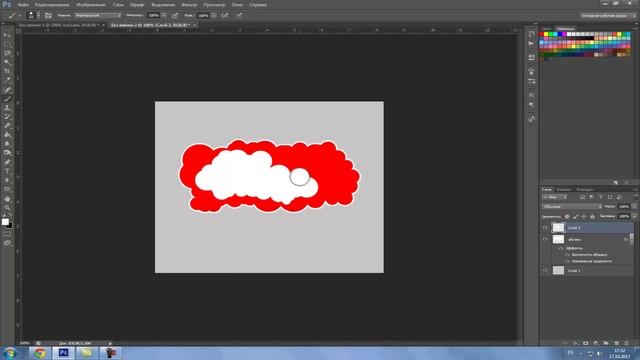Toggle pressure for opacity in options bar
640x360 pixels.
(175, 15)
